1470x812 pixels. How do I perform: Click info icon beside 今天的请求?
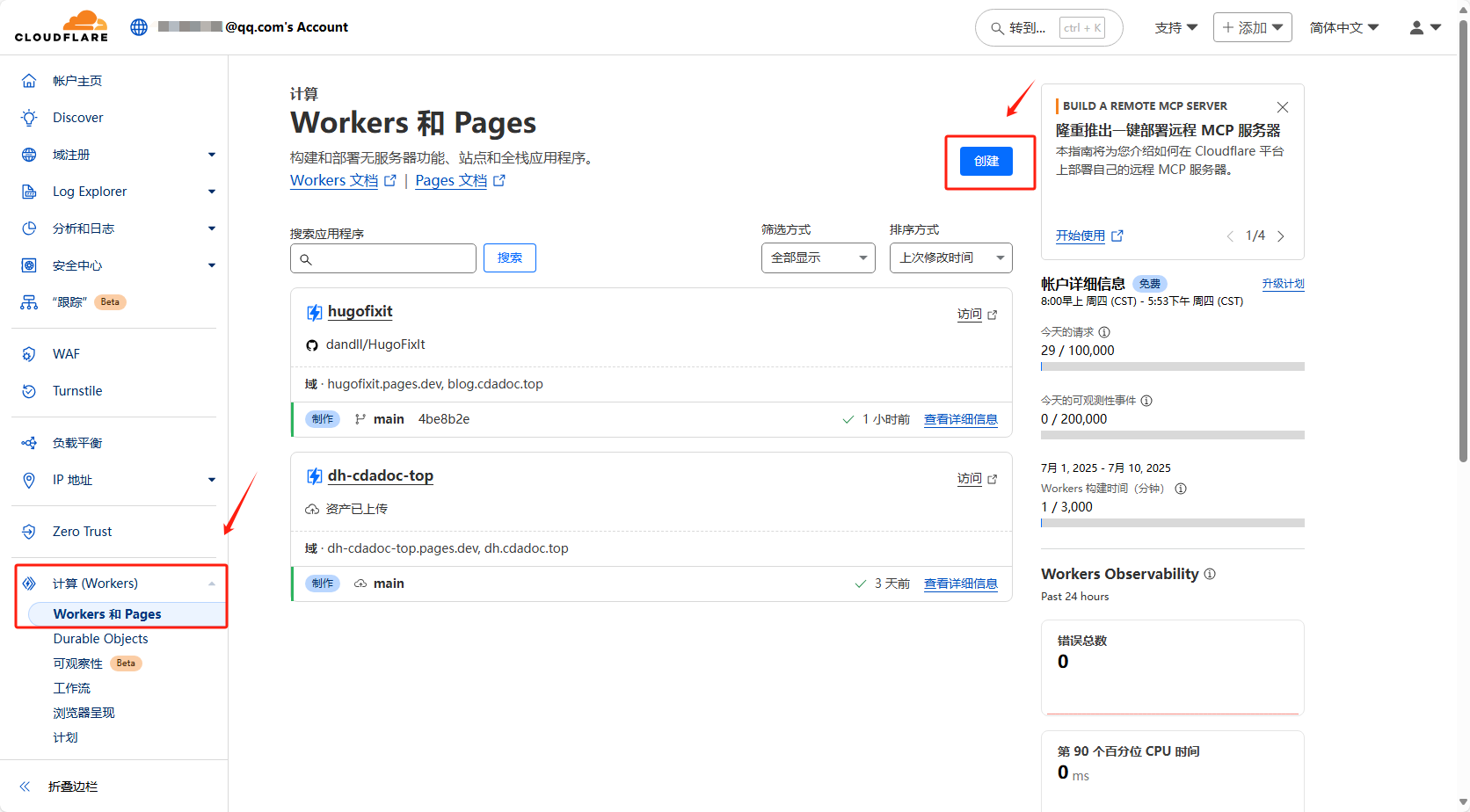pos(1104,332)
